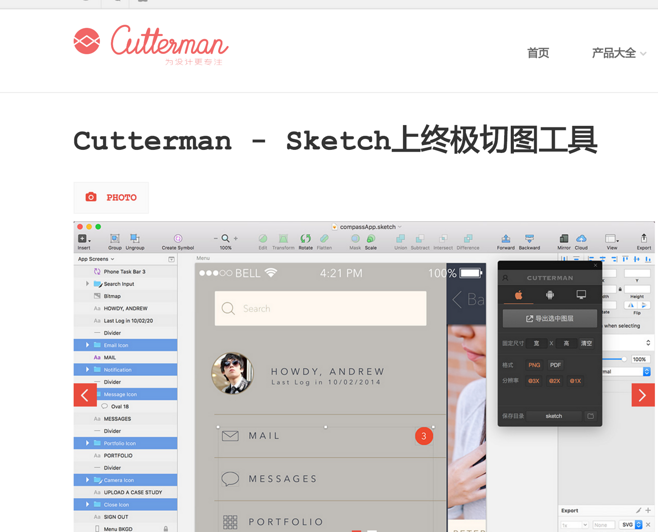Screen dimensions: 658x532
Task: Click the zoom in plus icon
Action: tap(236, 238)
